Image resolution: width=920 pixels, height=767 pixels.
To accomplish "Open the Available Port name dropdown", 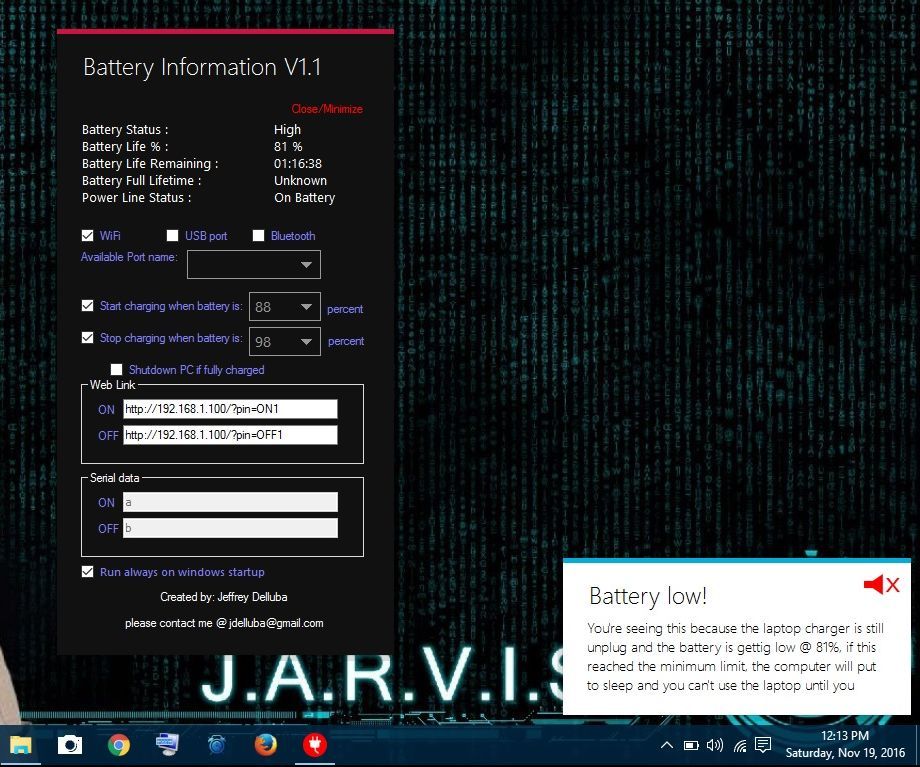I will [253, 265].
